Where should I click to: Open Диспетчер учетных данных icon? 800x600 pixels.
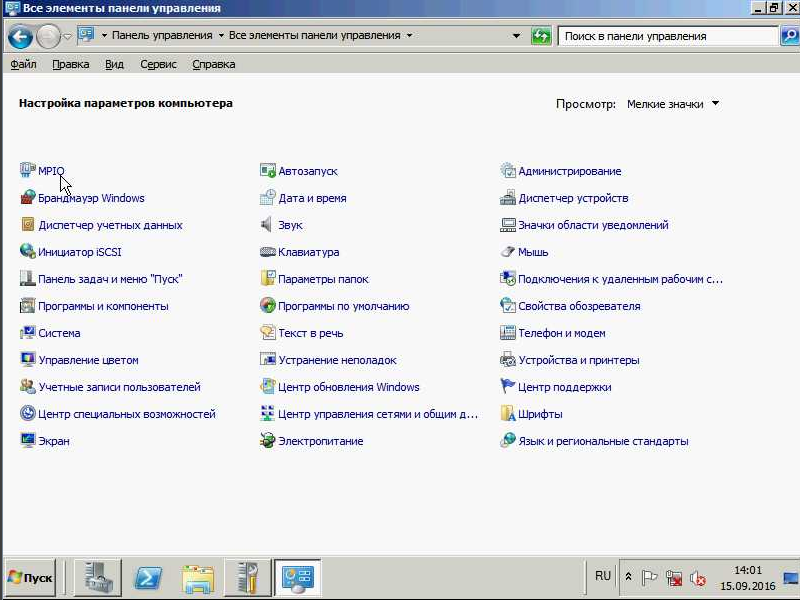pos(28,224)
